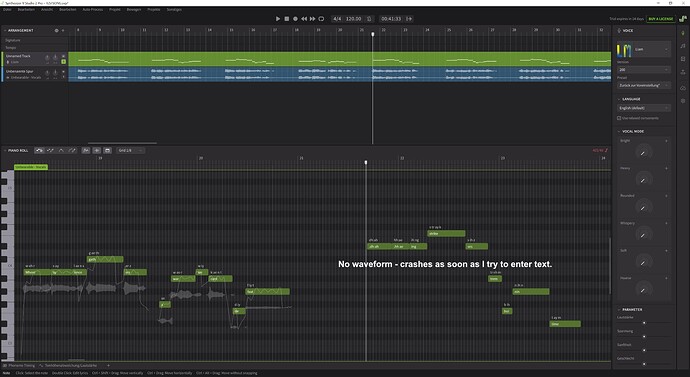Toggle the loop playback icon

pyautogui.click(x=321, y=19)
